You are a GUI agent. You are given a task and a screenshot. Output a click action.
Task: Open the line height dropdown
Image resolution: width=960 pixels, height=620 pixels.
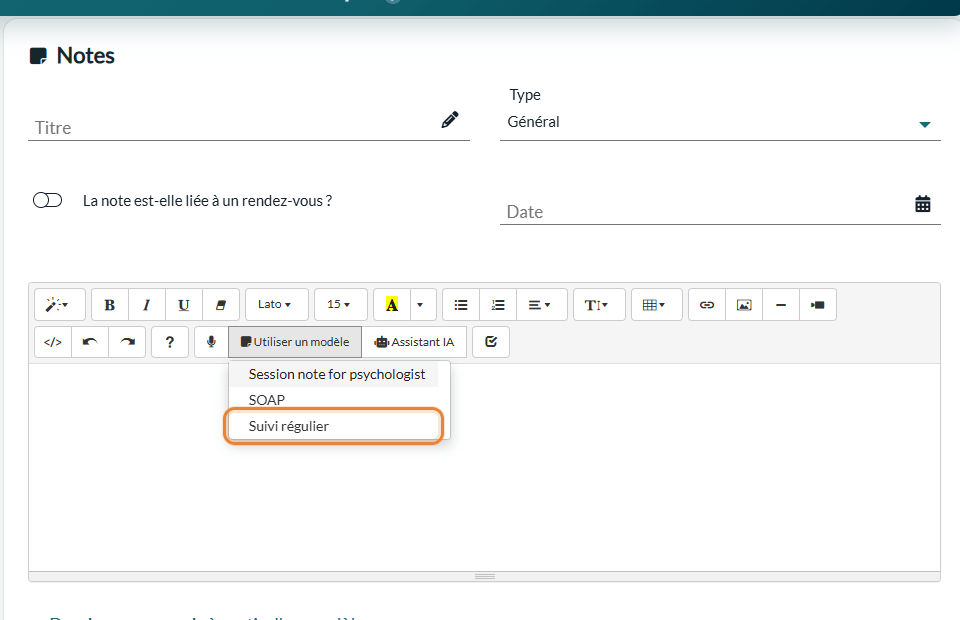pyautogui.click(x=599, y=305)
